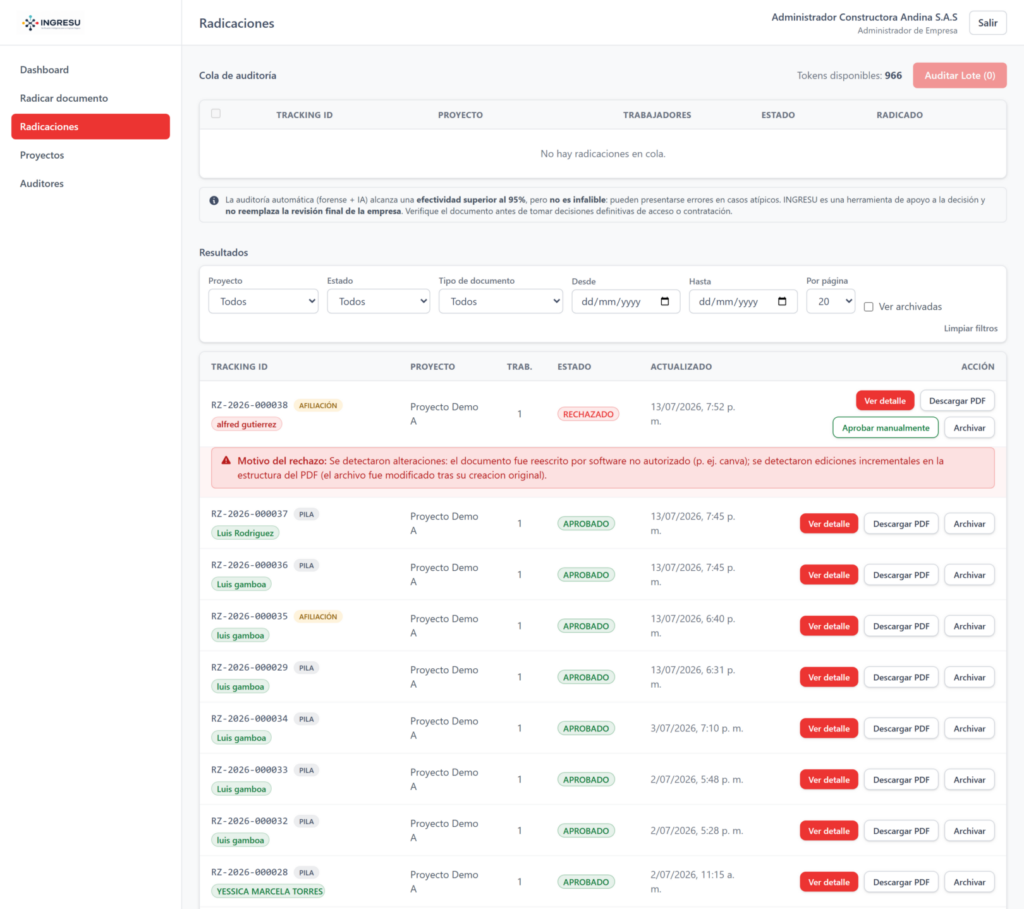View detail of RZ-2026-000029

click(x=829, y=677)
